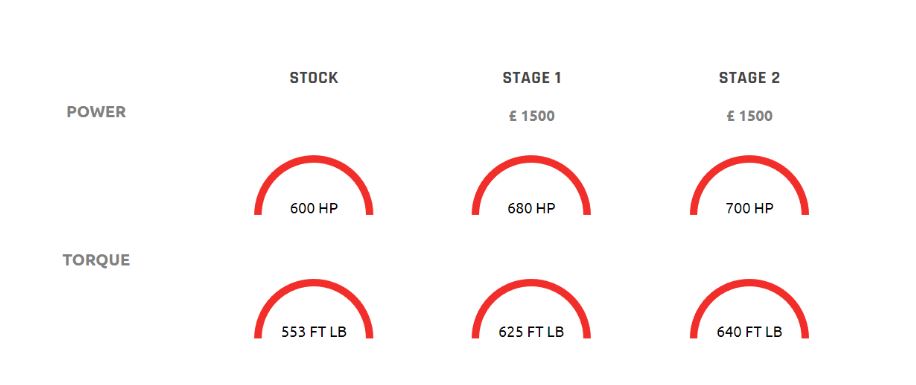Click the 700 HP Stage 2 gauge
The width and height of the screenshot is (916, 385).
750,186
